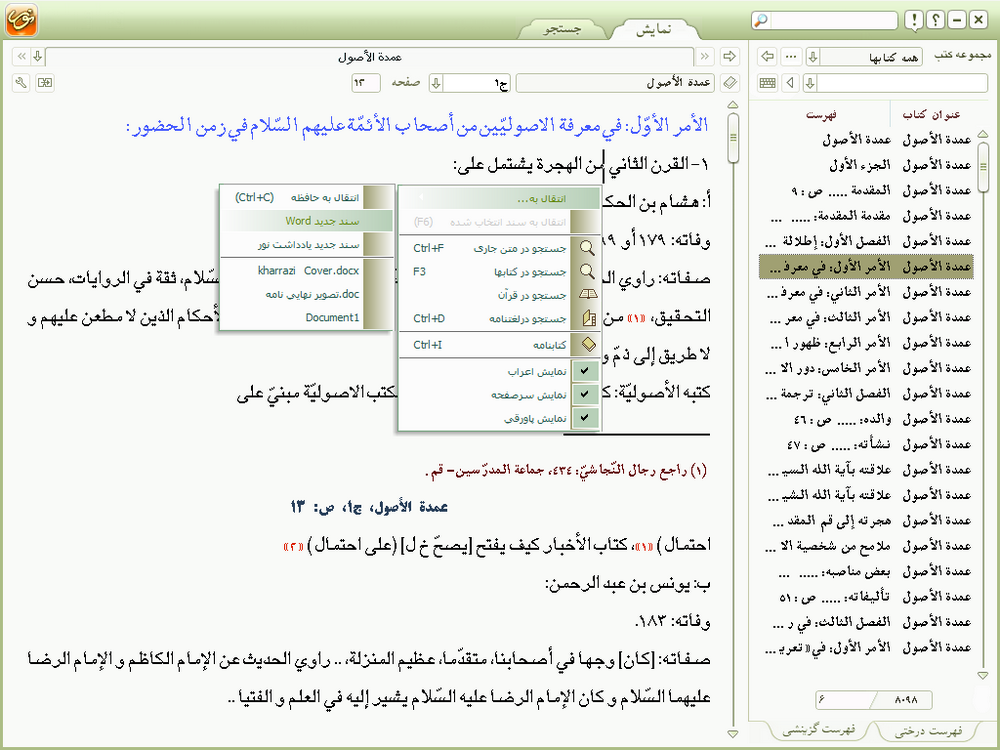
Task: Disable the نمایش پاورقی option
Action: (585, 419)
